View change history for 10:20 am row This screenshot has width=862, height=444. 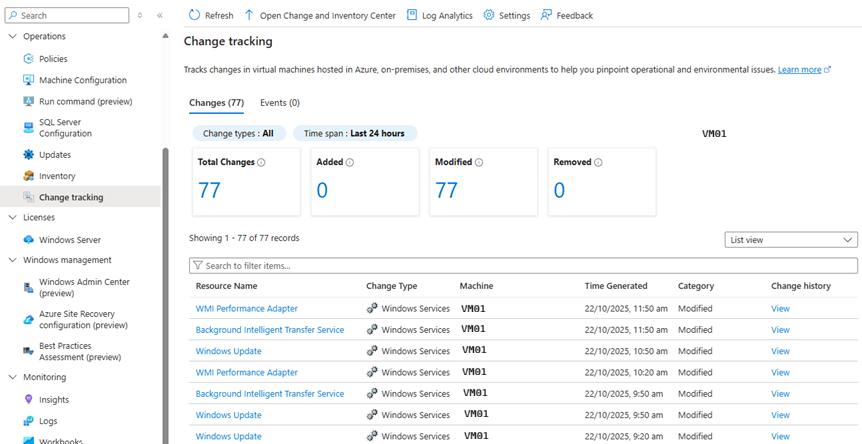(780, 373)
